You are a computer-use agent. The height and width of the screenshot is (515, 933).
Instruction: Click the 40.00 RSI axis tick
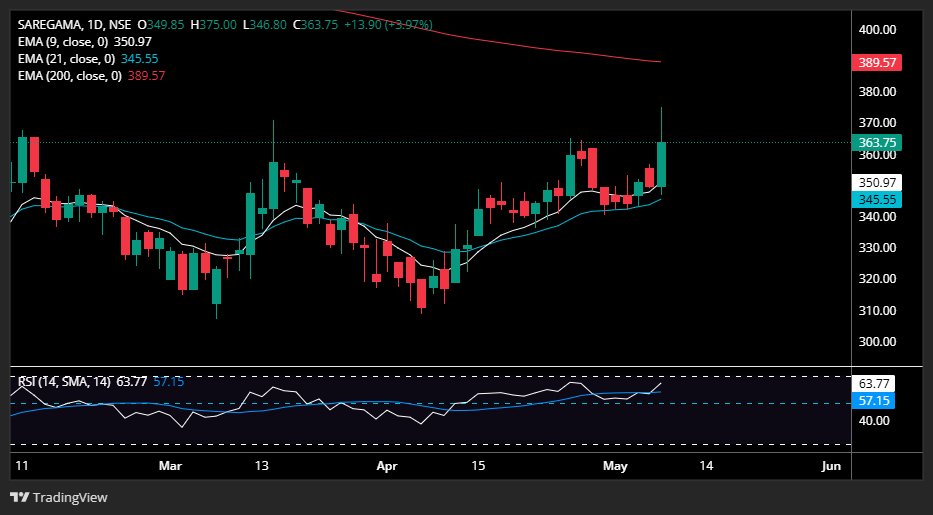click(x=874, y=421)
